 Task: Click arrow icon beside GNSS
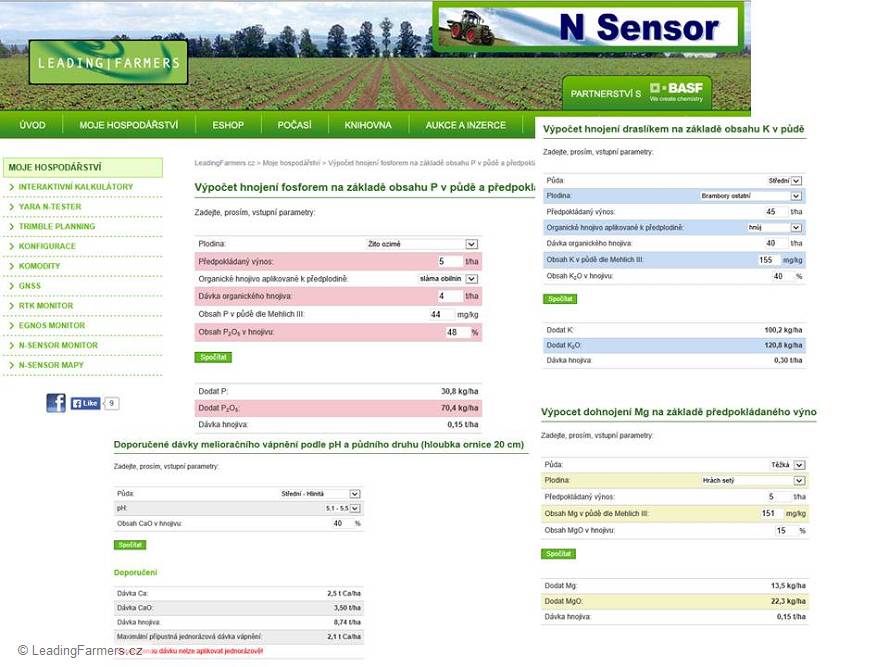click(11, 286)
